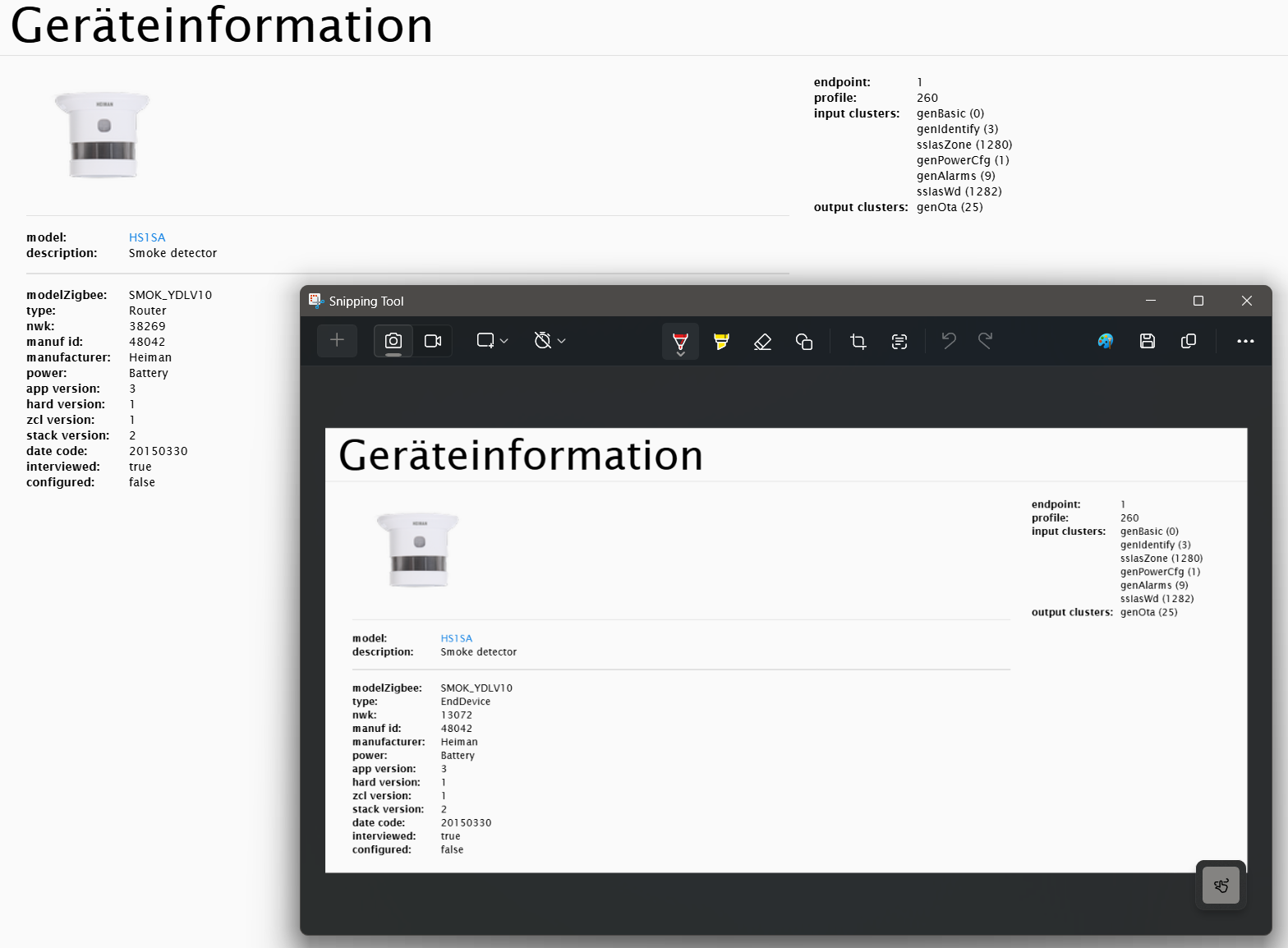Image resolution: width=1288 pixels, height=948 pixels.
Task: Click the Geräteinformation heading in background page
Action: click(x=222, y=25)
